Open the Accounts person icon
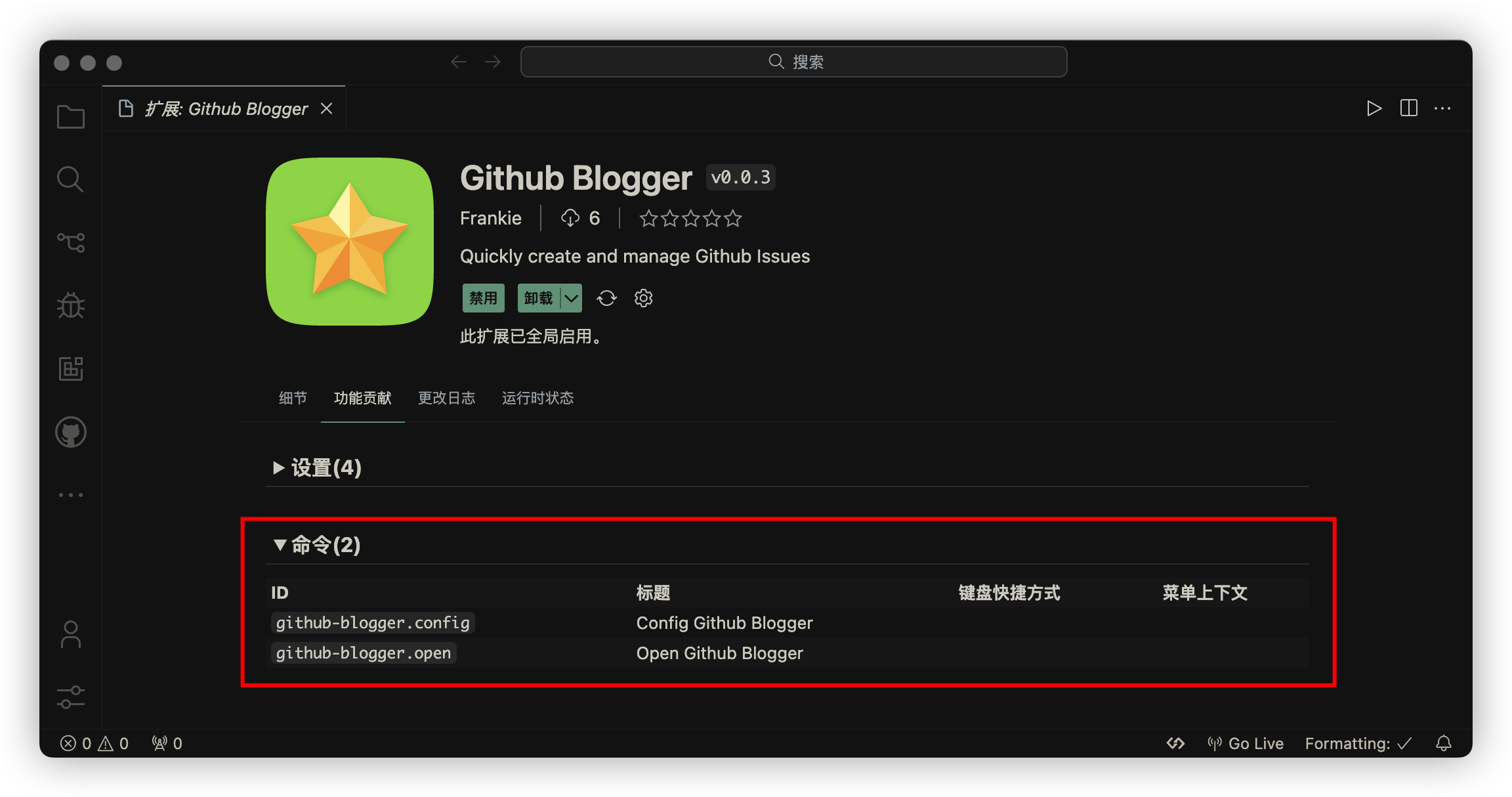1512x797 pixels. (x=70, y=635)
